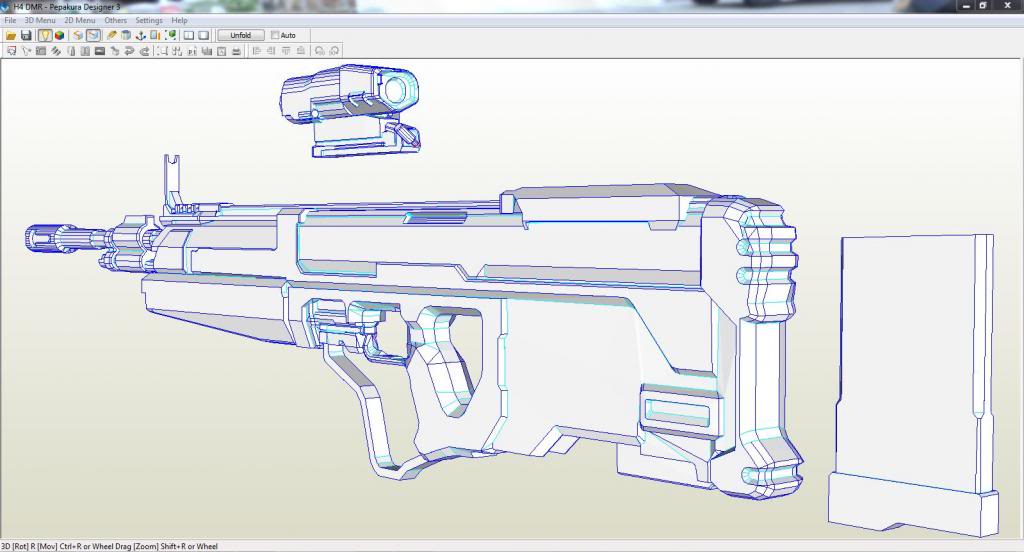Open the File menu
Viewport: 1024px width, 552px height.
(x=10, y=20)
